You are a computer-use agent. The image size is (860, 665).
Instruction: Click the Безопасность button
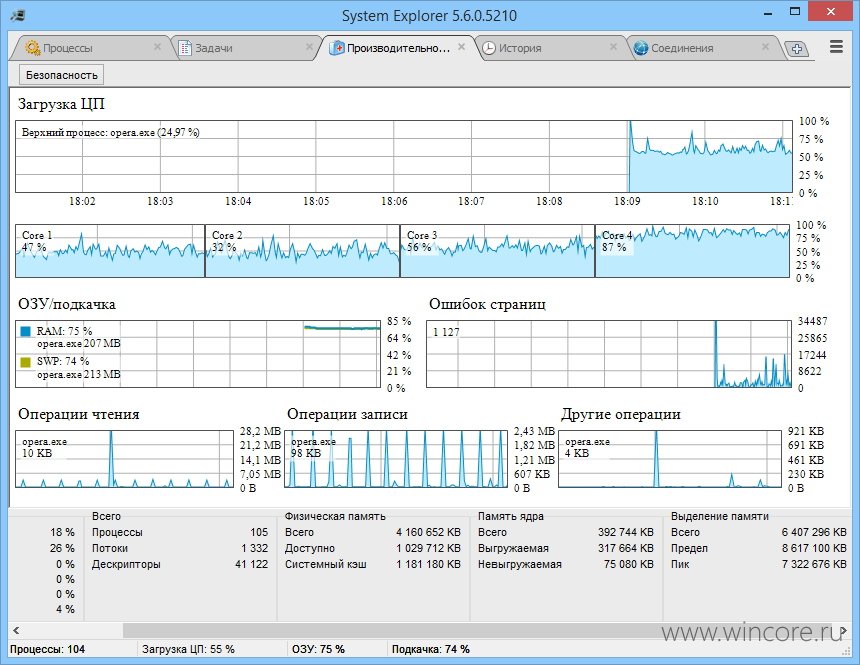(61, 75)
